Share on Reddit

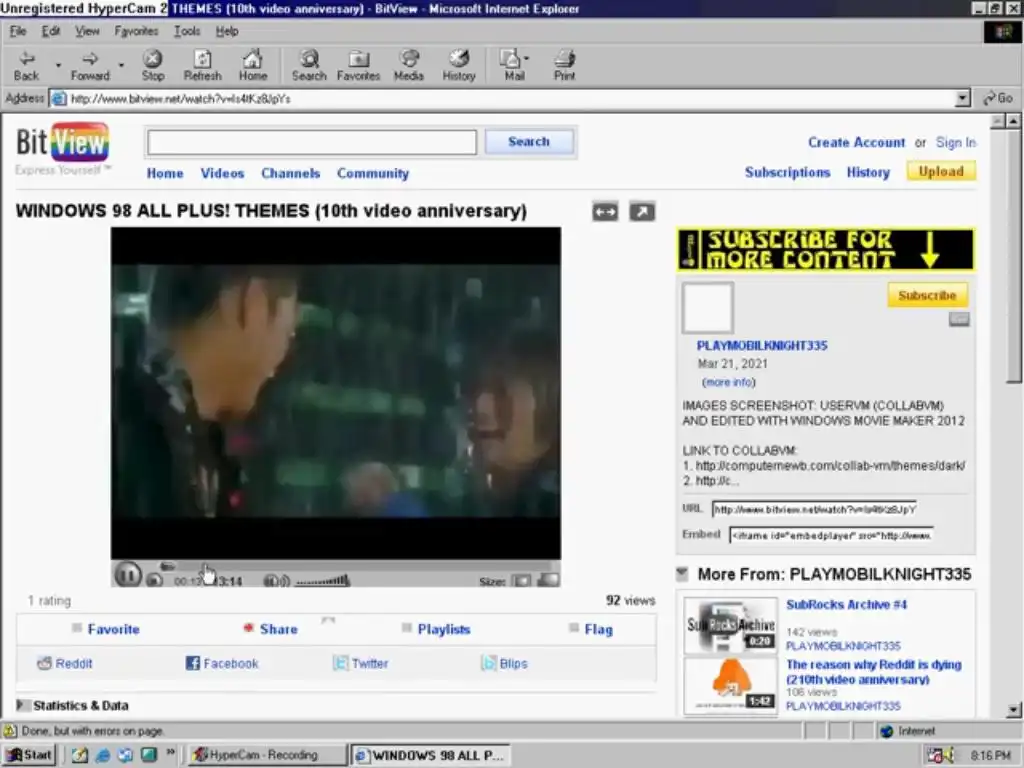pos(65,664)
